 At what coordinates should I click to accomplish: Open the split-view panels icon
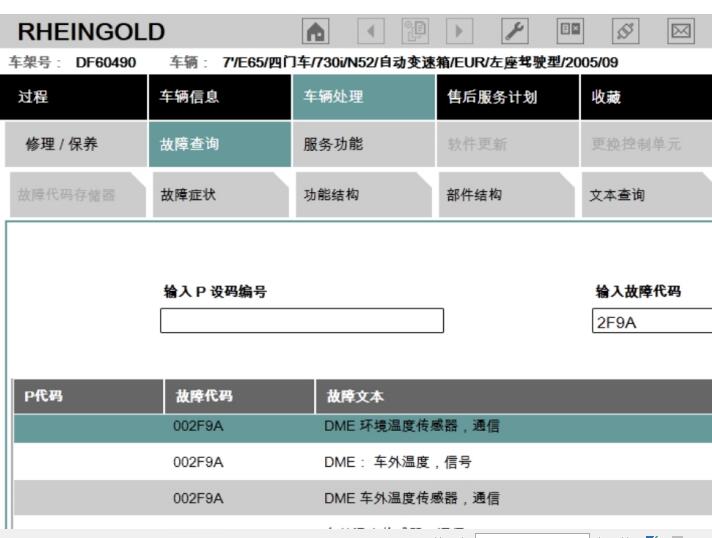(x=570, y=31)
